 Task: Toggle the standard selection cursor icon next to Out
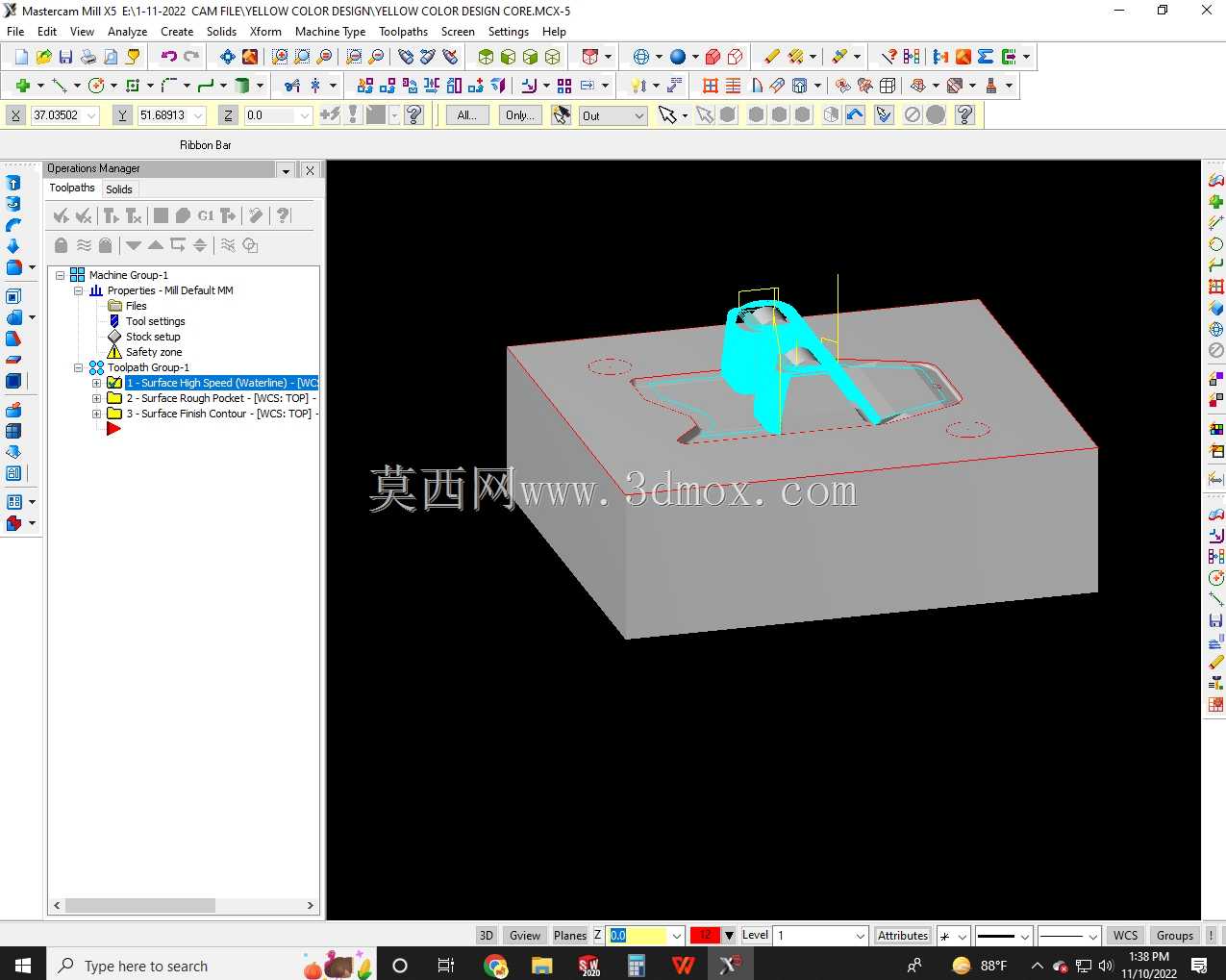pyautogui.click(x=667, y=115)
